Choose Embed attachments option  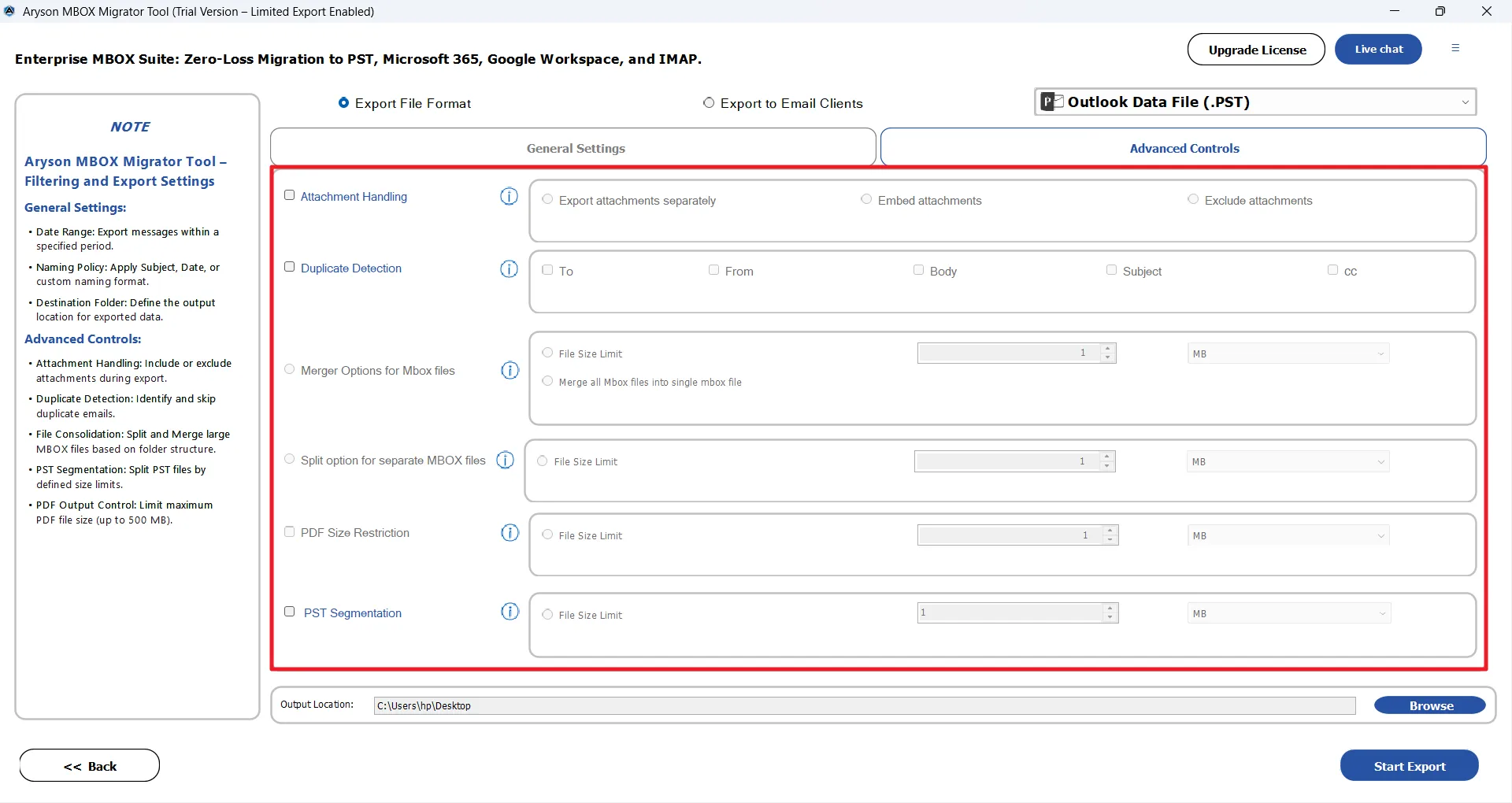[x=866, y=199]
